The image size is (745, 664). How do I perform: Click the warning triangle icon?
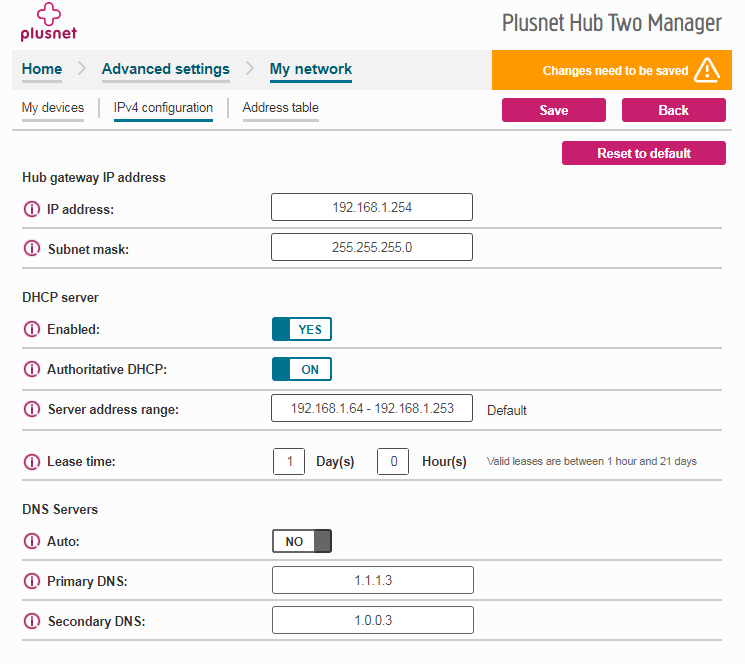[x=707, y=70]
